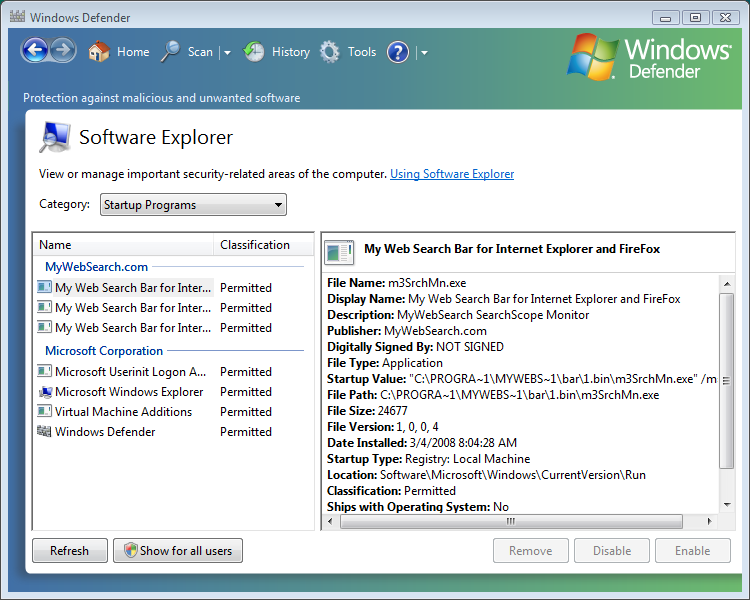Start a scan using magnifier icon
This screenshot has width=750, height=600.
coord(171,52)
